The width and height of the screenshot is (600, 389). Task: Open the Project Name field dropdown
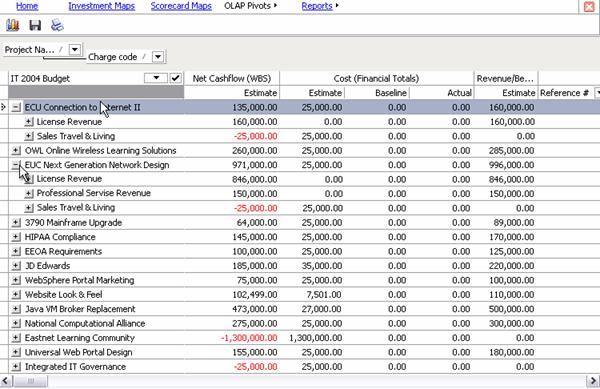coord(75,49)
